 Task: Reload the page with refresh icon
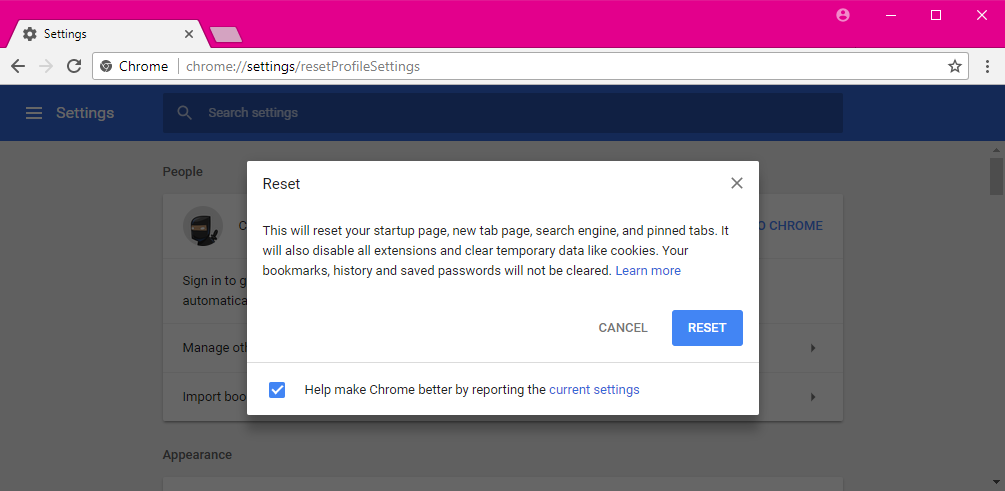74,66
